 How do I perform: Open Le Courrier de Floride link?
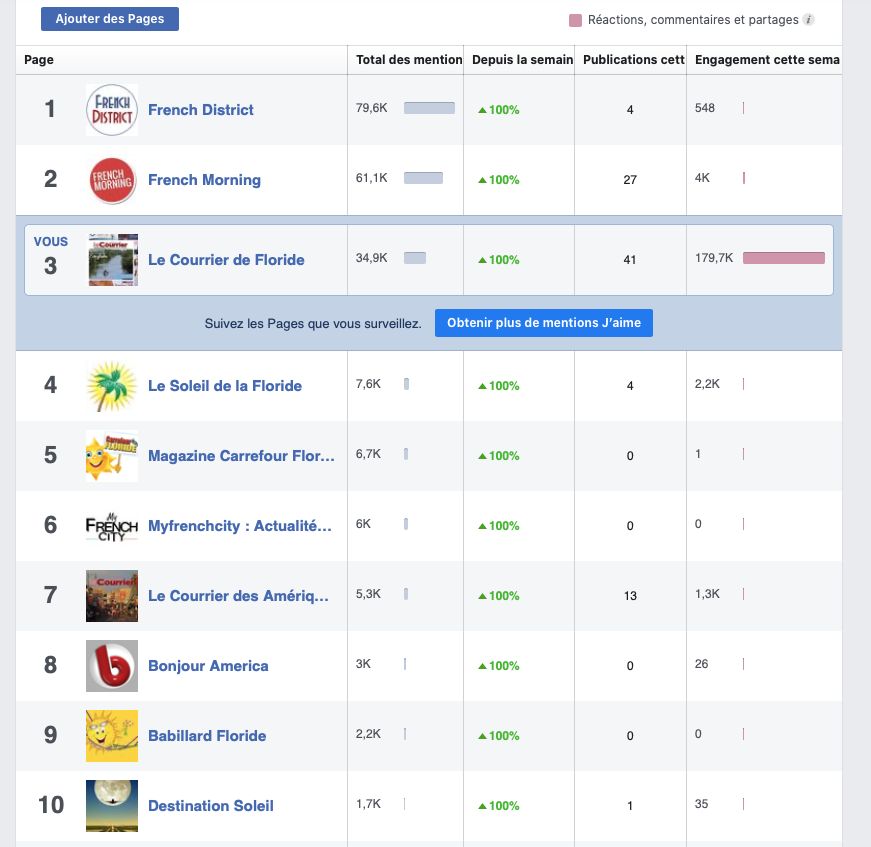[x=226, y=260]
